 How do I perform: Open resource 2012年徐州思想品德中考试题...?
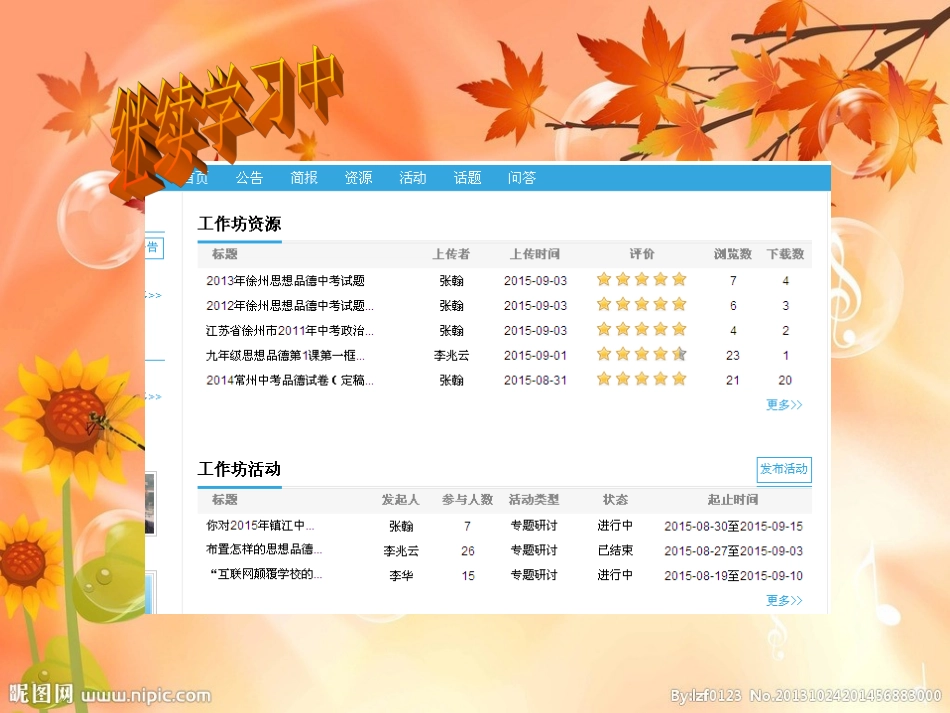[x=290, y=305]
